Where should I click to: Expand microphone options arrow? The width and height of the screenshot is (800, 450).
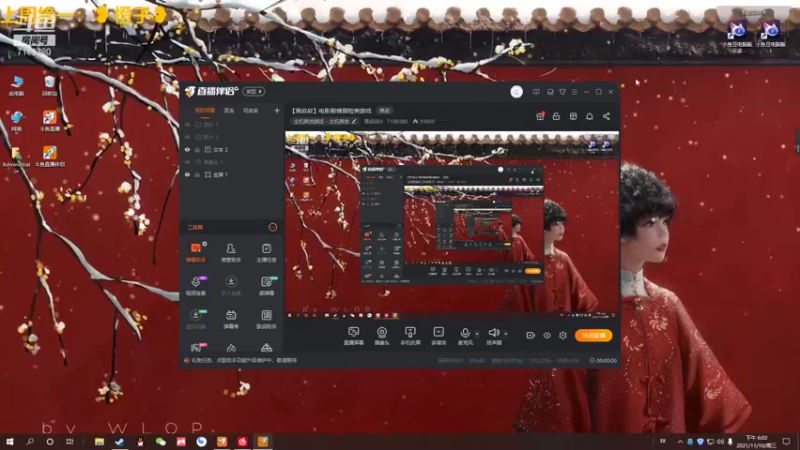click(477, 334)
